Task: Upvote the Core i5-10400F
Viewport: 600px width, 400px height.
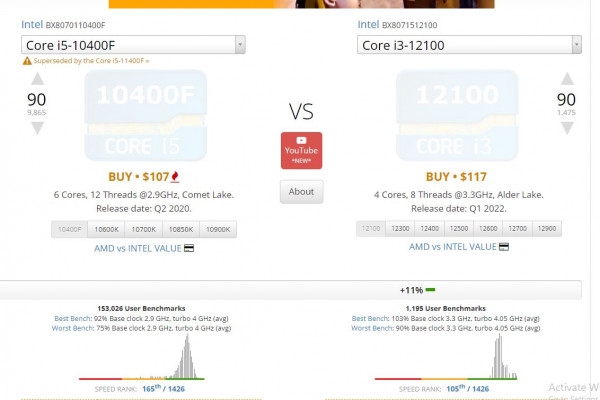Action: point(35,80)
